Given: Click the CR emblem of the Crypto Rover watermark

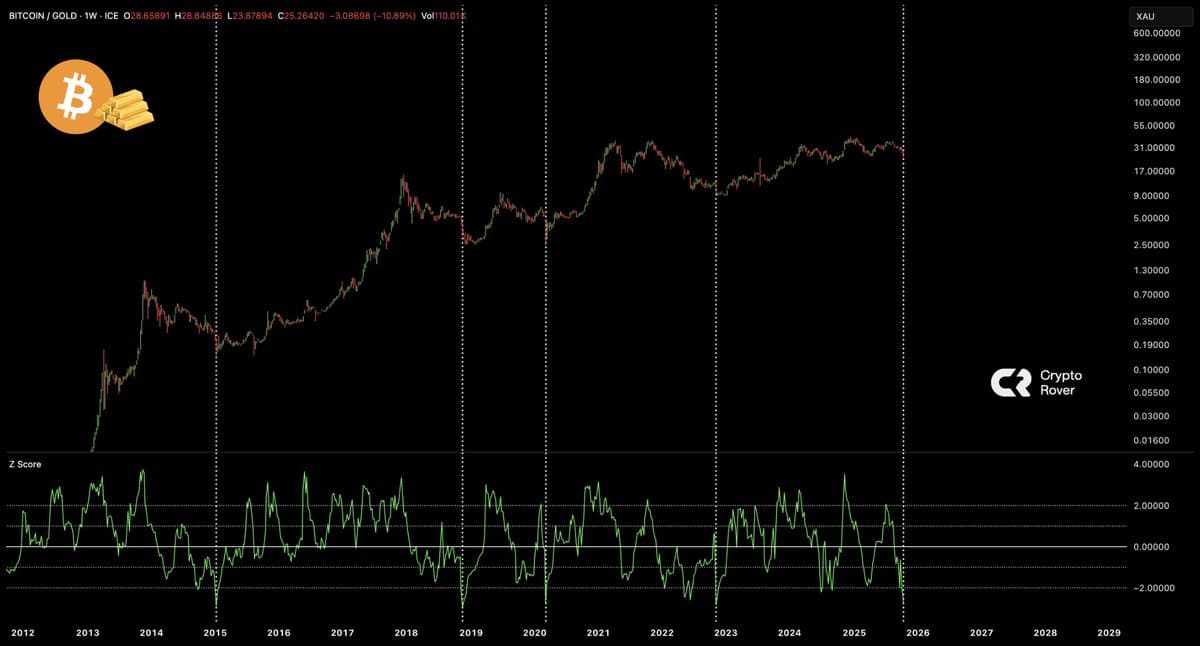Looking at the screenshot, I should pyautogui.click(x=1011, y=381).
